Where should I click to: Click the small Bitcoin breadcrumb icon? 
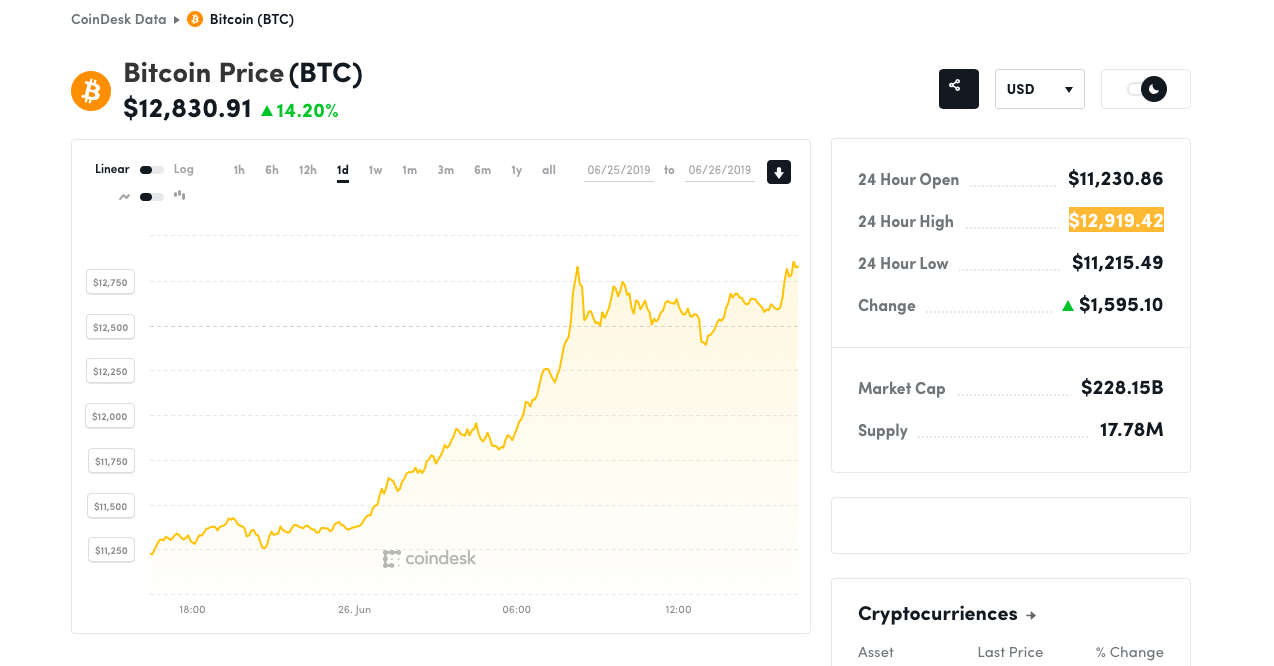click(195, 19)
